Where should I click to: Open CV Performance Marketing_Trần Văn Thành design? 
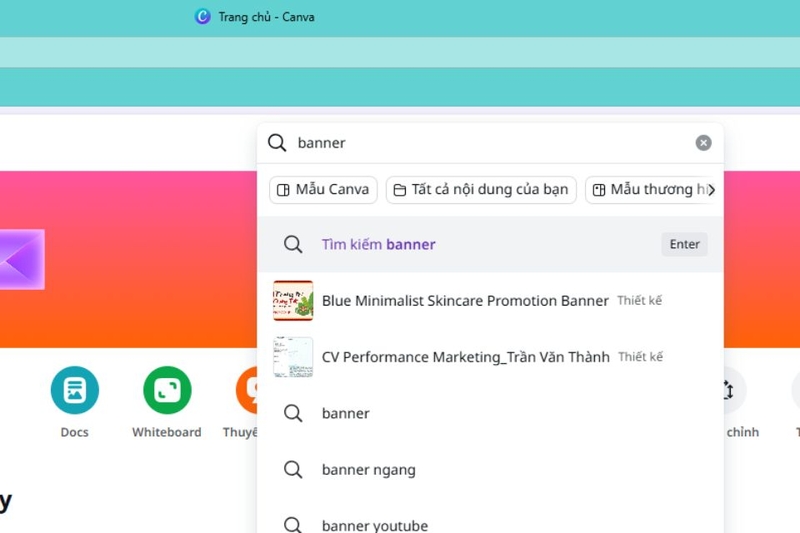click(x=490, y=357)
